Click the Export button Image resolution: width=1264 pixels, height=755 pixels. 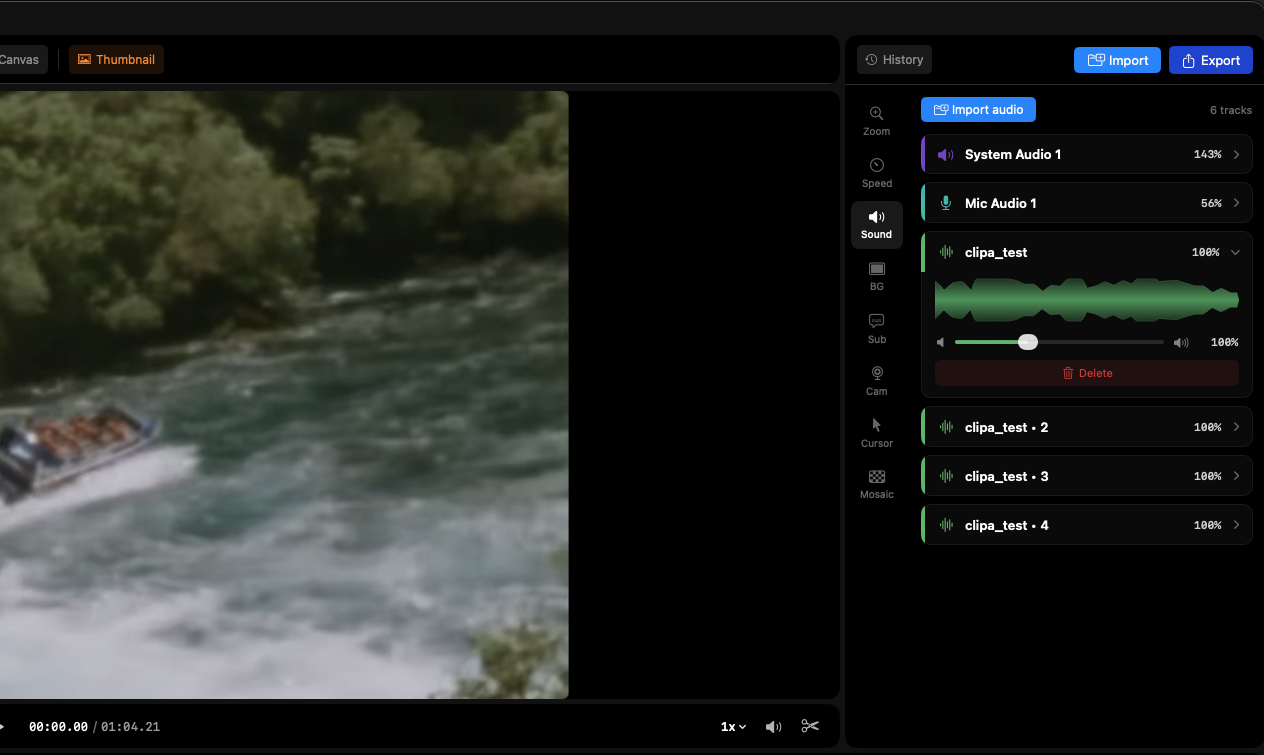pos(1210,60)
